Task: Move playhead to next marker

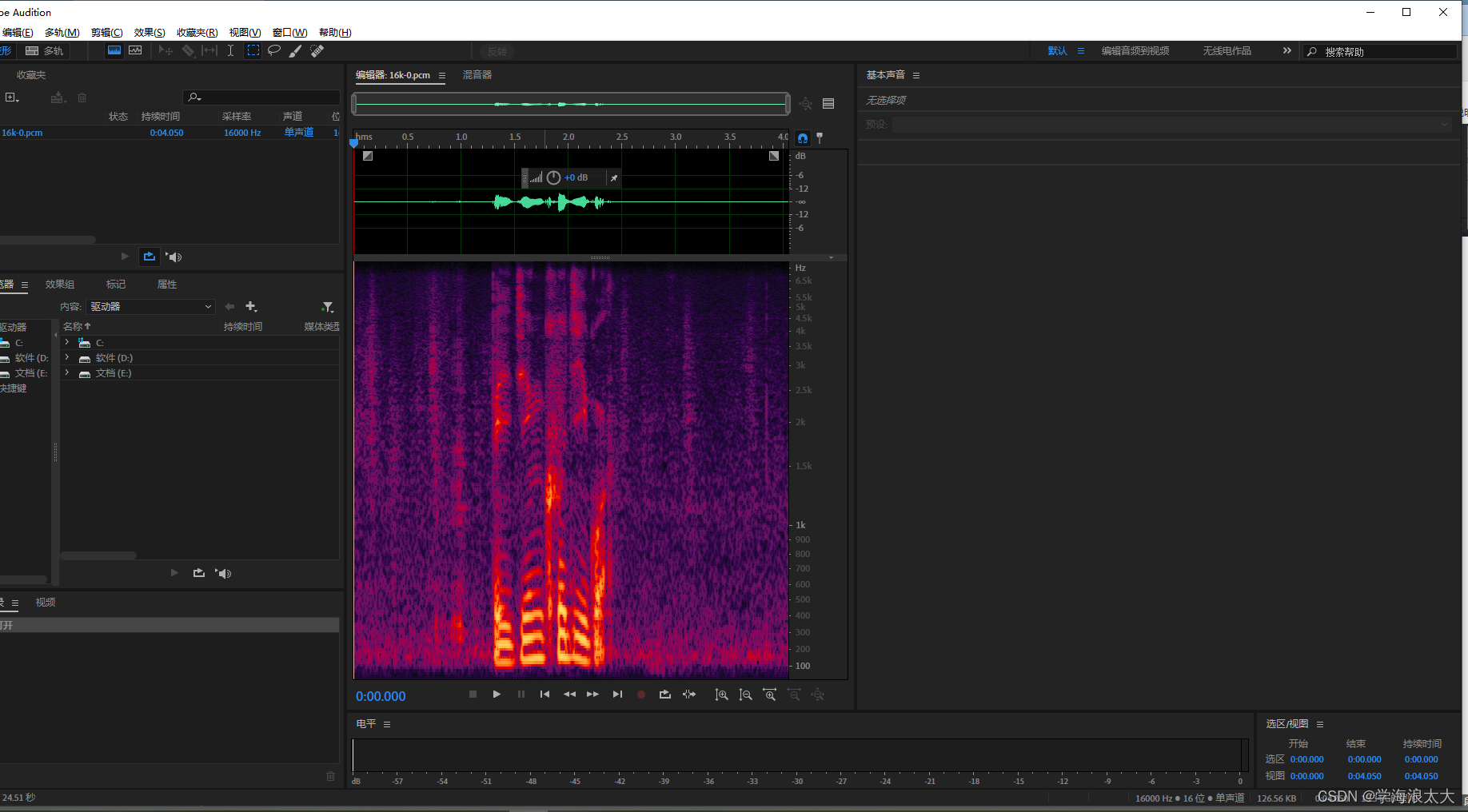Action: tap(617, 695)
